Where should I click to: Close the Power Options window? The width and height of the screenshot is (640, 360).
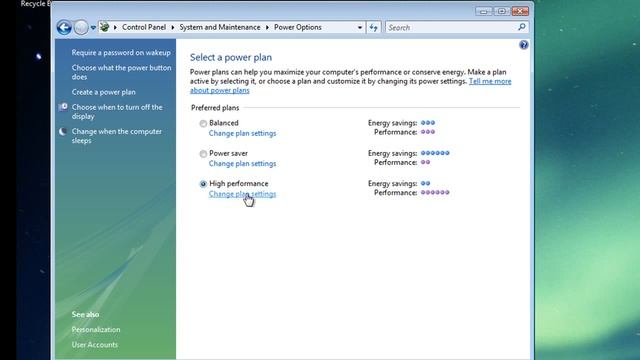pyautogui.click(x=520, y=11)
